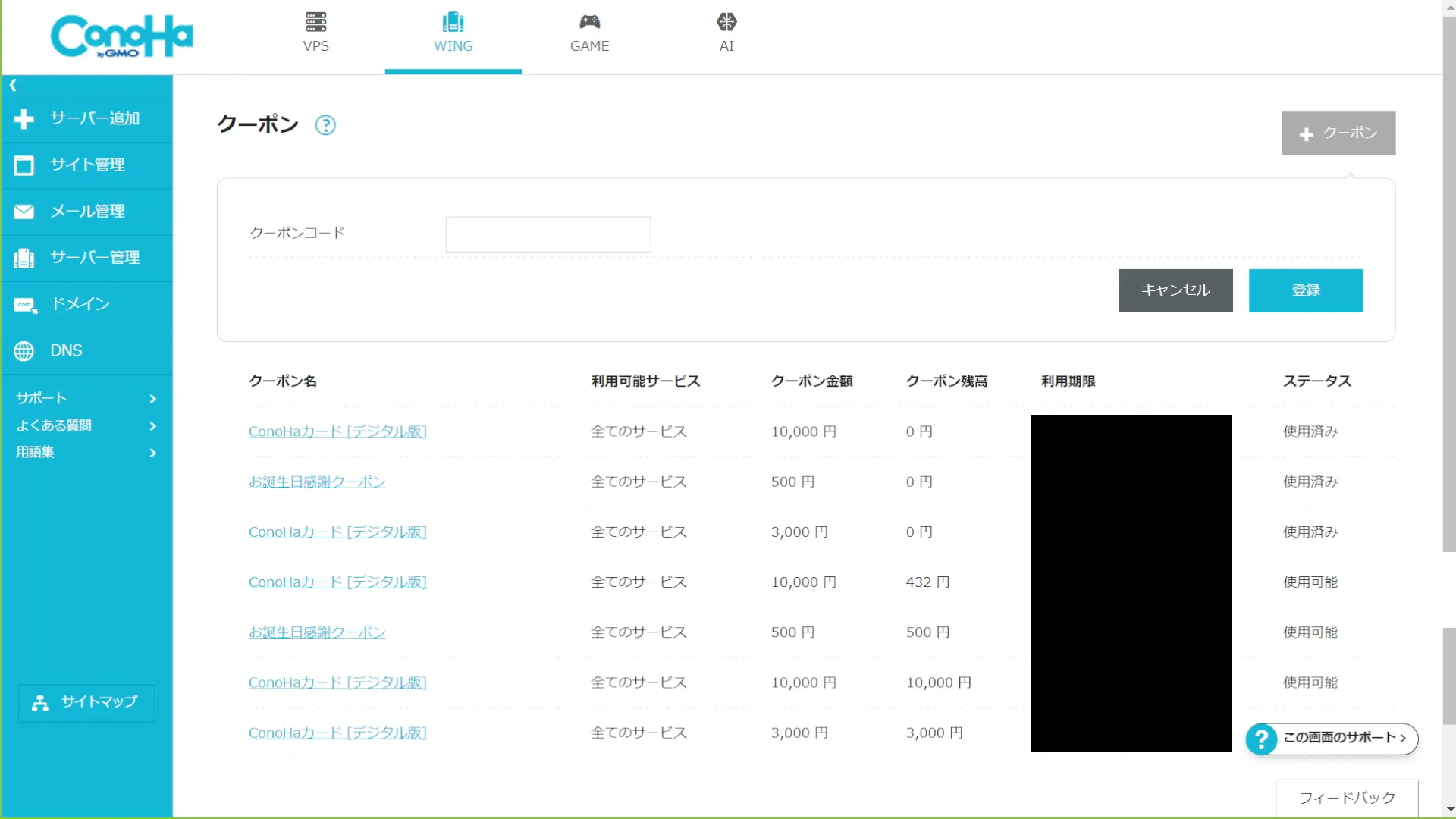This screenshot has width=1456, height=819.
Task: Open the サイトマップ button
Action: (x=86, y=703)
